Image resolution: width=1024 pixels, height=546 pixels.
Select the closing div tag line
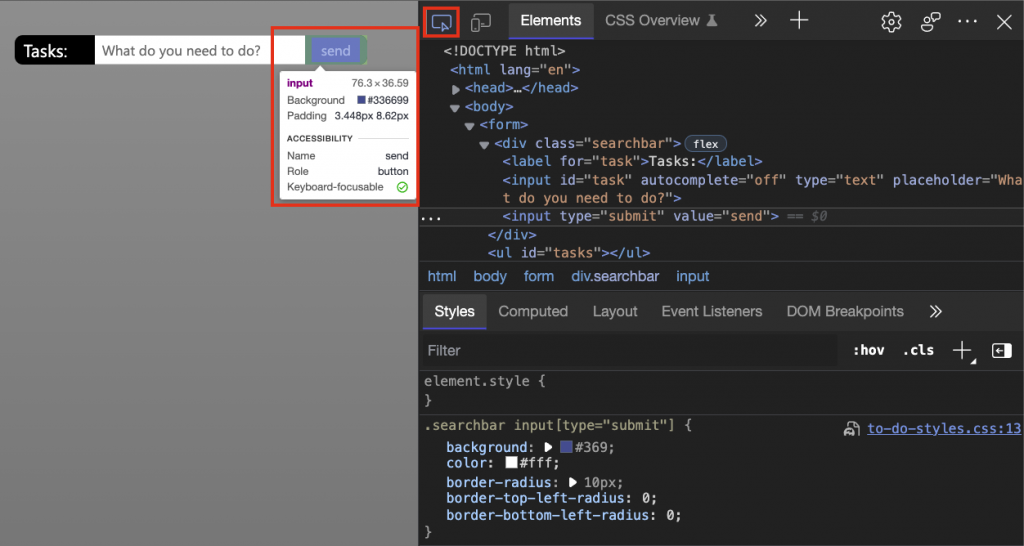pyautogui.click(x=512, y=234)
